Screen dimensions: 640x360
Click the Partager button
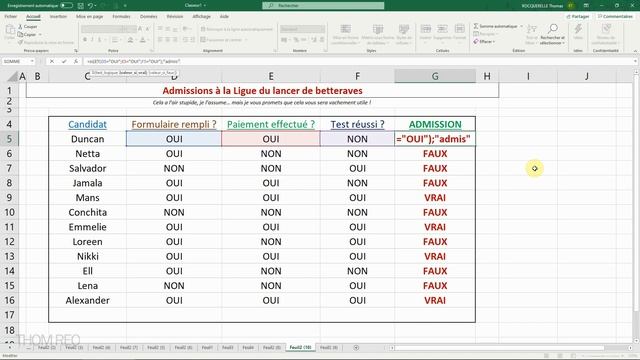[578, 17]
